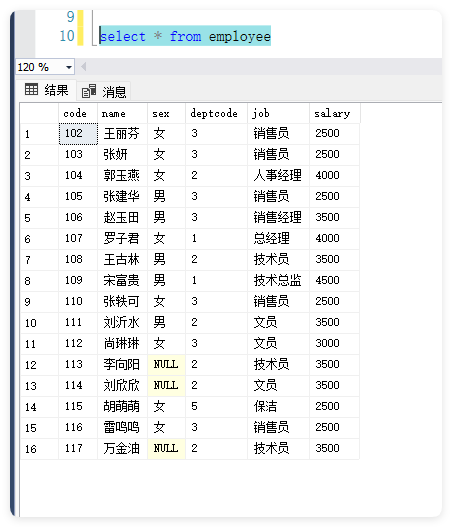This screenshot has width=452, height=527.
Task: Click the scroll-left arrow beside the zoom box
Action: coord(84,67)
